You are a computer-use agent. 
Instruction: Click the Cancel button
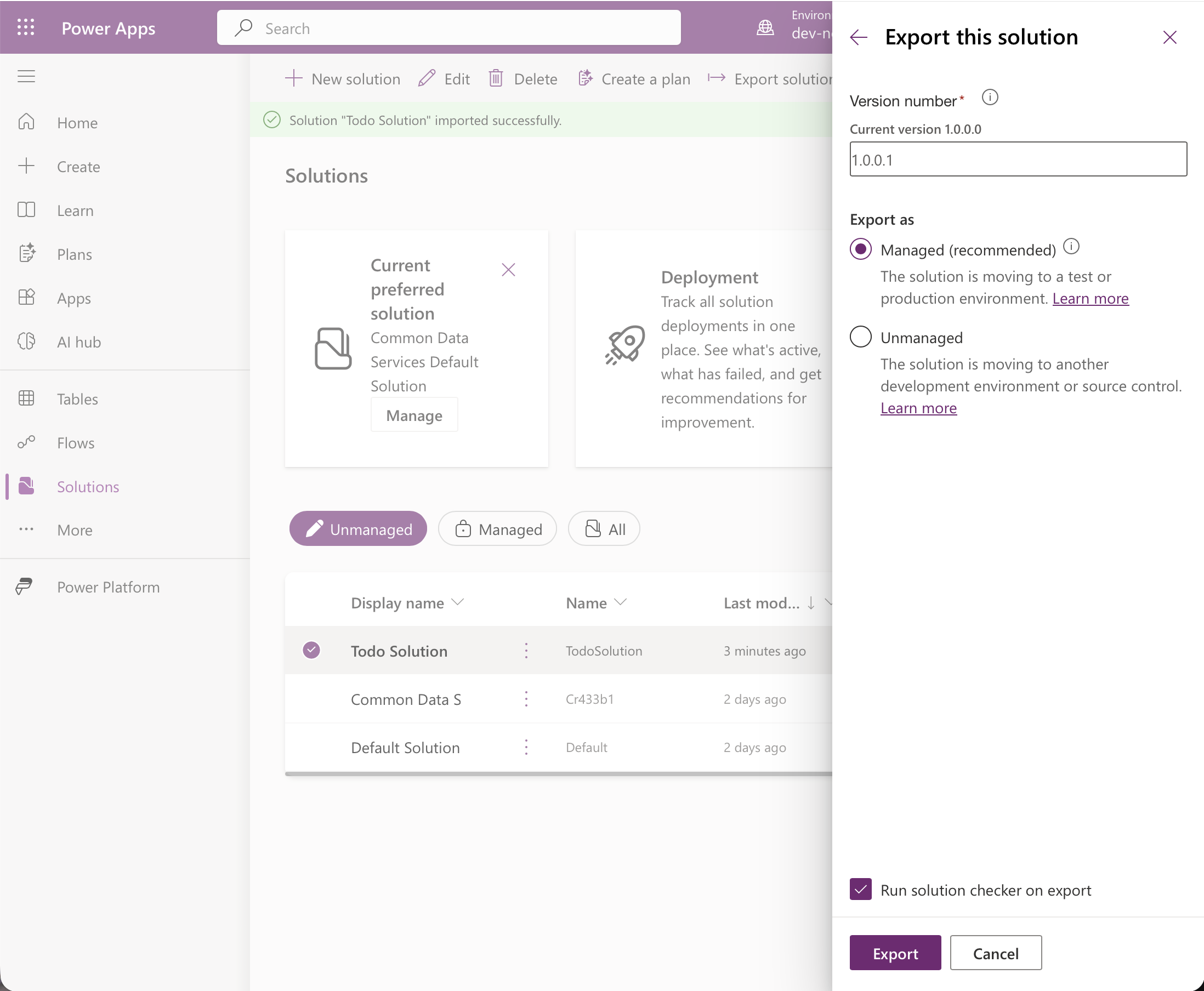(996, 953)
